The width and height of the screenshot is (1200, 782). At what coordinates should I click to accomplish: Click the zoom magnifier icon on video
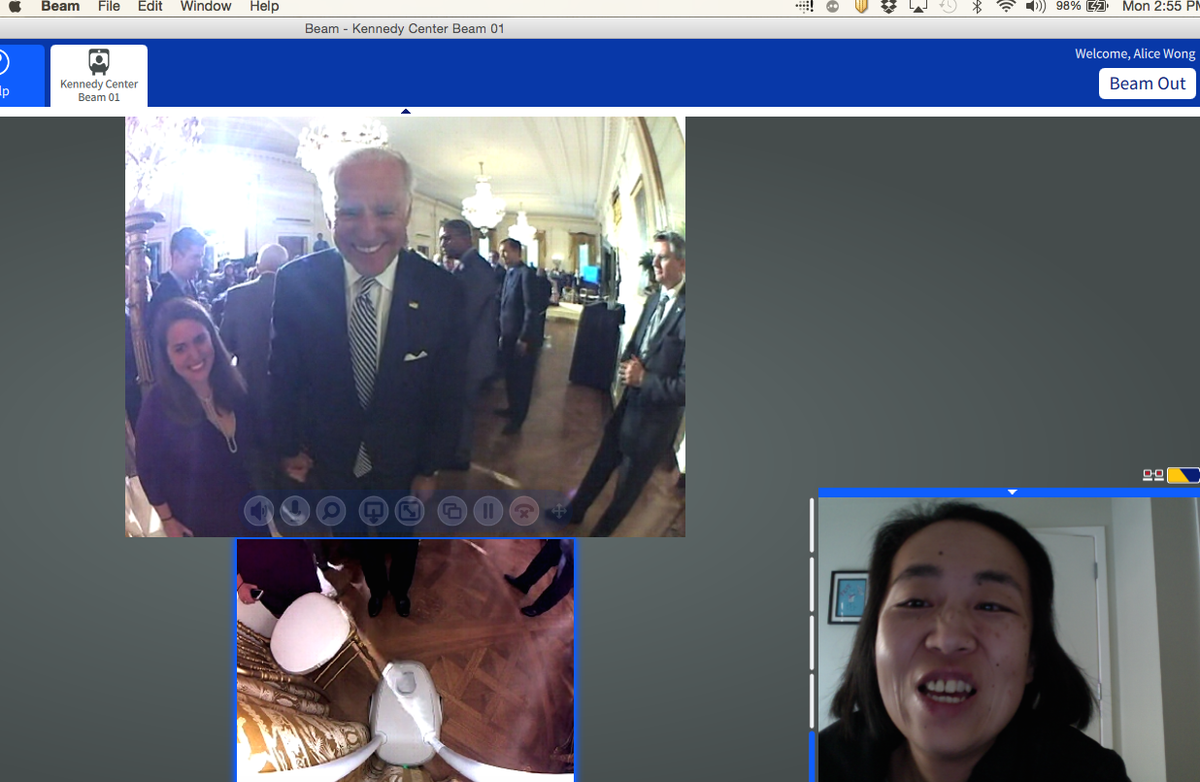pos(330,511)
